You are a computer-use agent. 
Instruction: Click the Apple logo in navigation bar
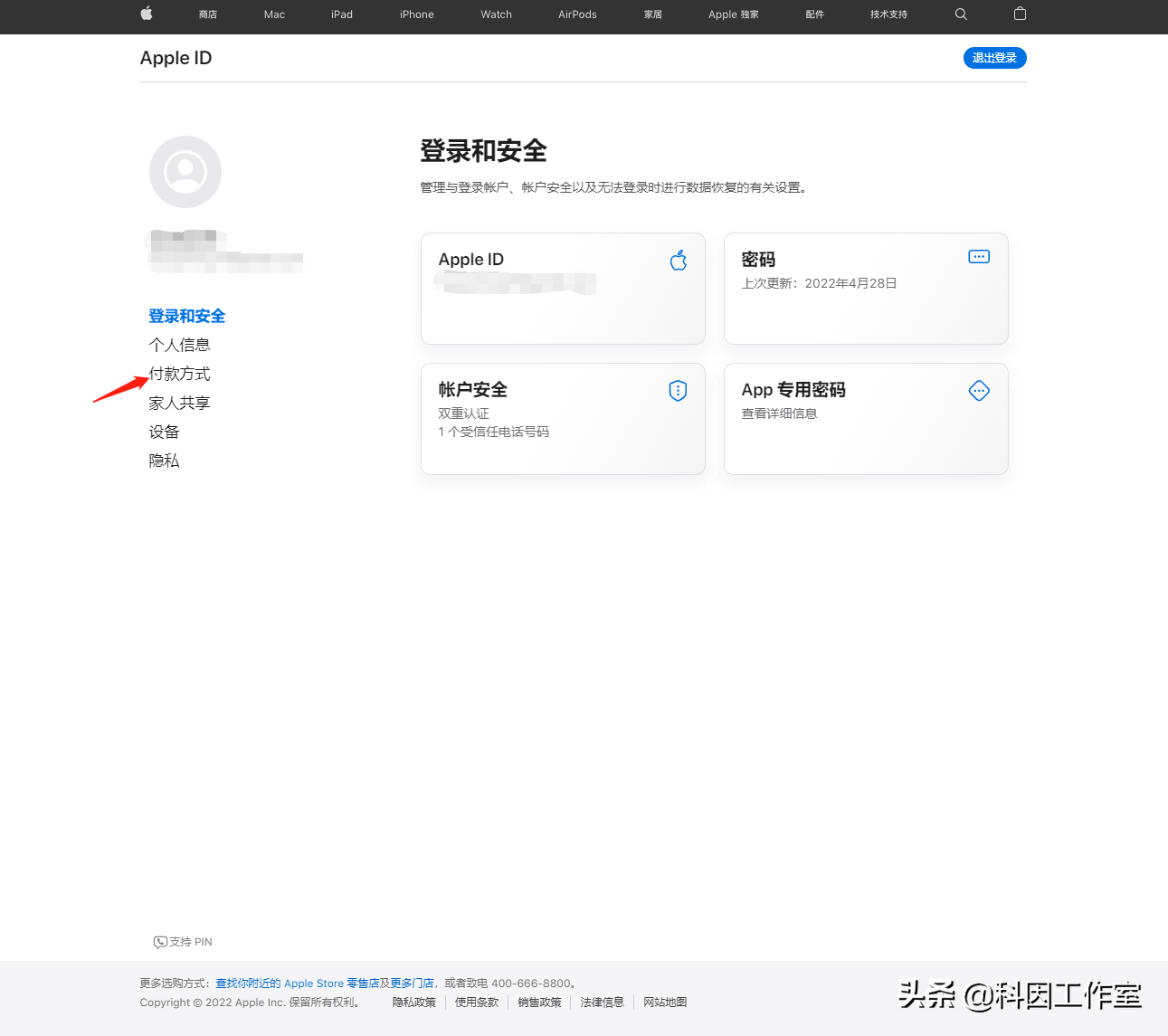pos(147,14)
